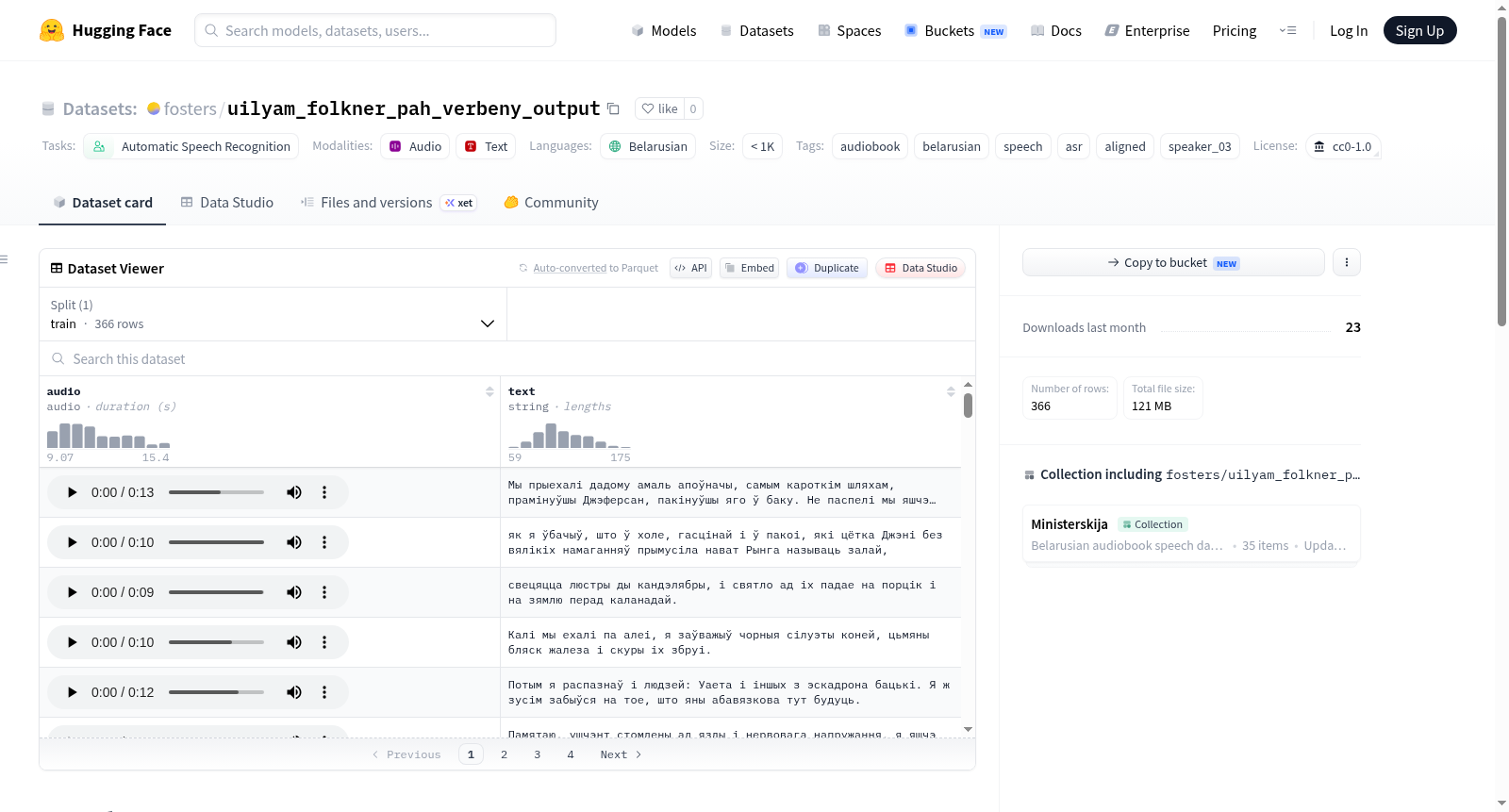The image size is (1509, 812).
Task: Expand the navigation overflow menu
Action: (1287, 30)
